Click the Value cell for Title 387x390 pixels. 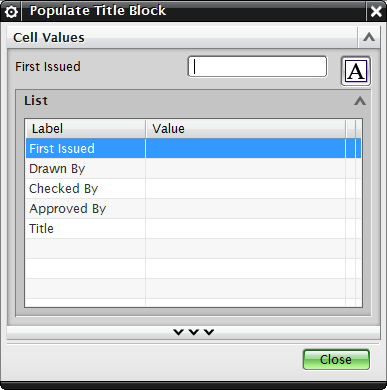point(246,229)
